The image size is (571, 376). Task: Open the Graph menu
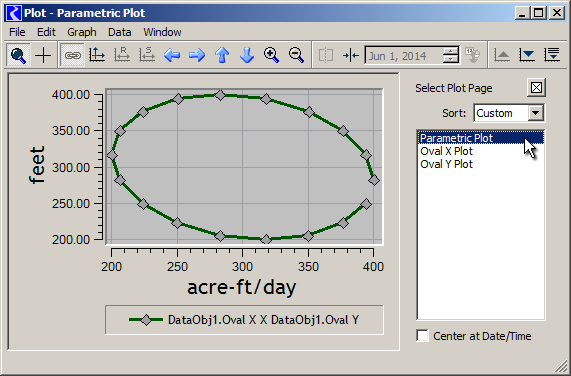click(x=82, y=32)
